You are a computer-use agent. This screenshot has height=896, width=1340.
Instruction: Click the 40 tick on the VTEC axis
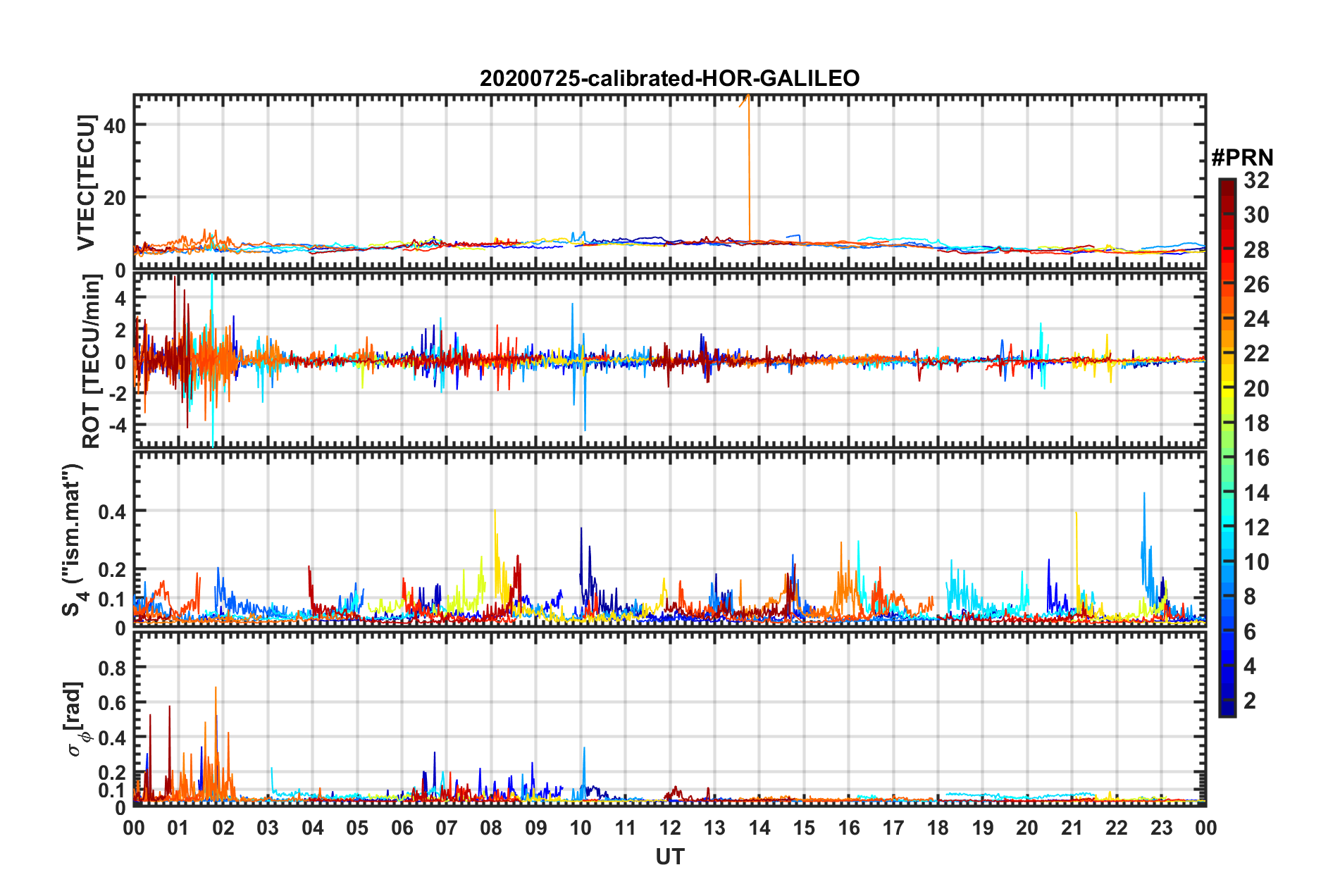[115, 125]
